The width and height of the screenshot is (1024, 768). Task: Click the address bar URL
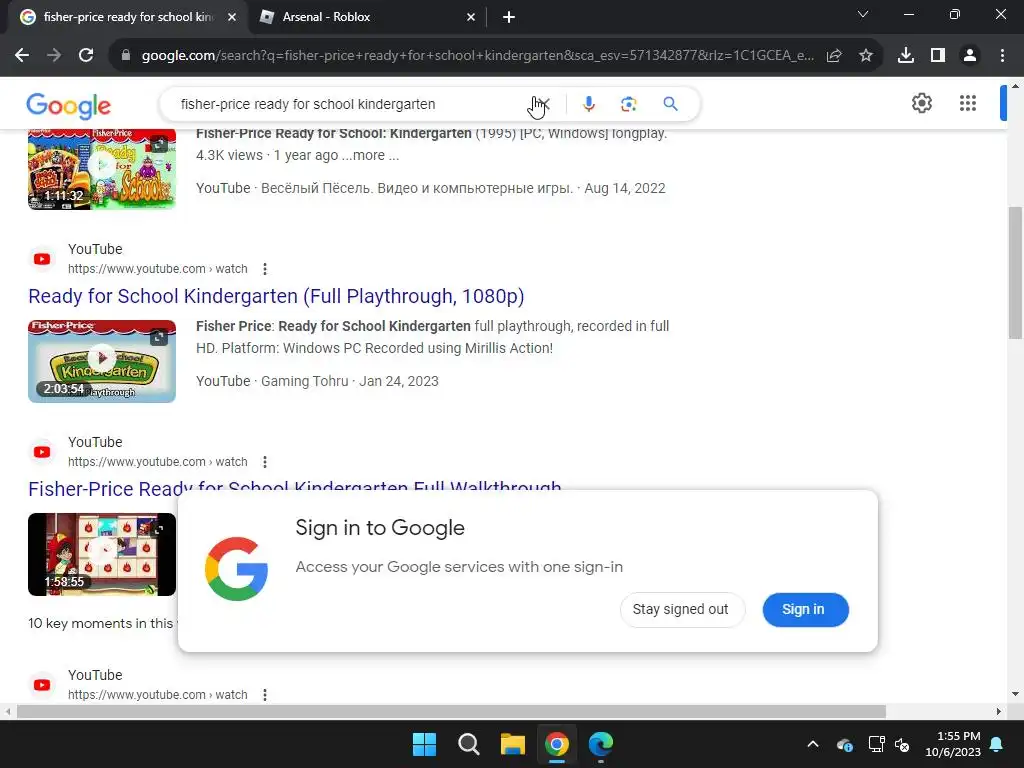pos(477,56)
